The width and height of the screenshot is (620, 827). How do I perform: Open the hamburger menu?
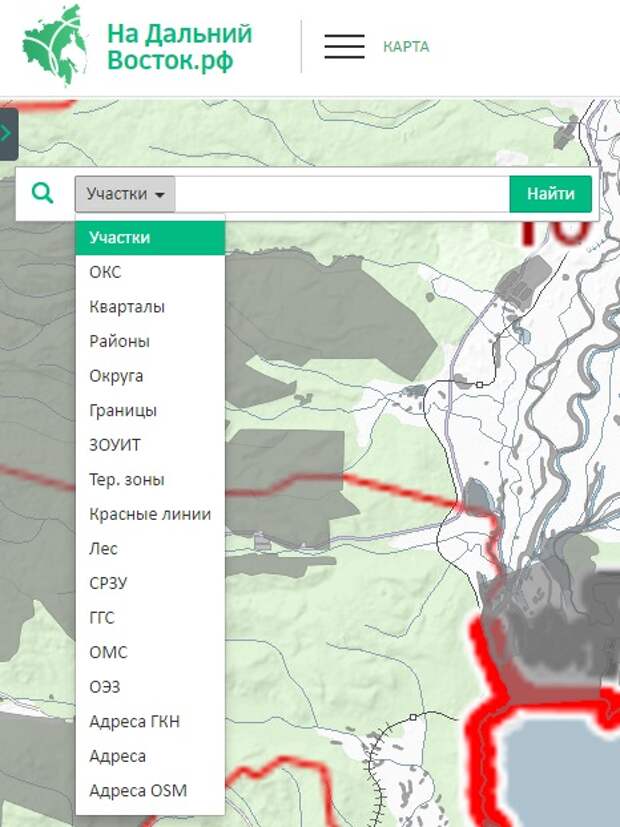click(x=344, y=47)
